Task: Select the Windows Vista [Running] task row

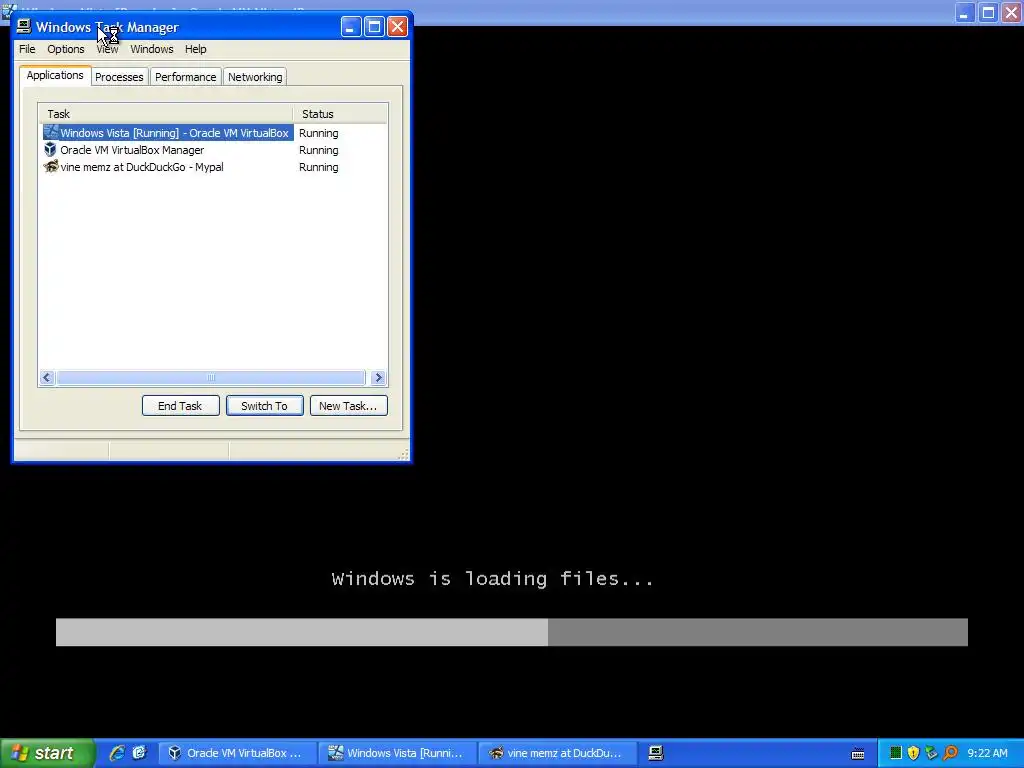Action: (x=214, y=133)
